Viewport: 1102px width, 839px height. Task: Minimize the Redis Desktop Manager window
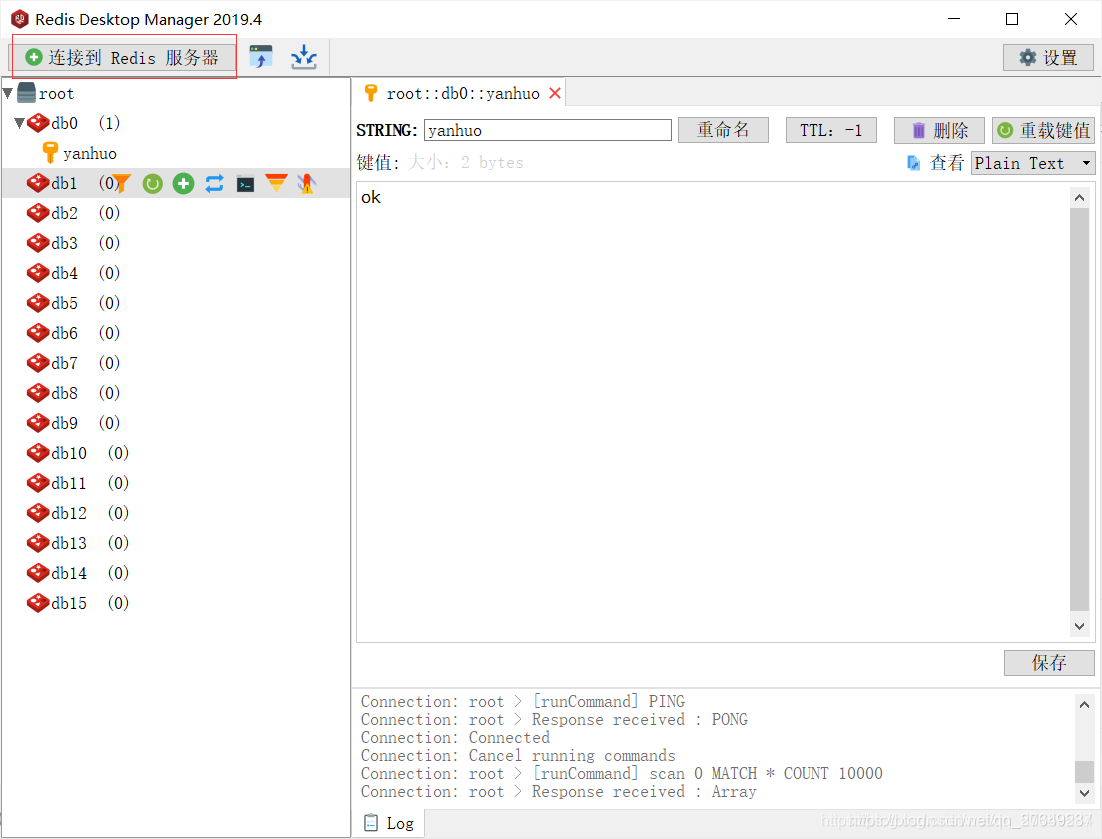click(x=954, y=19)
